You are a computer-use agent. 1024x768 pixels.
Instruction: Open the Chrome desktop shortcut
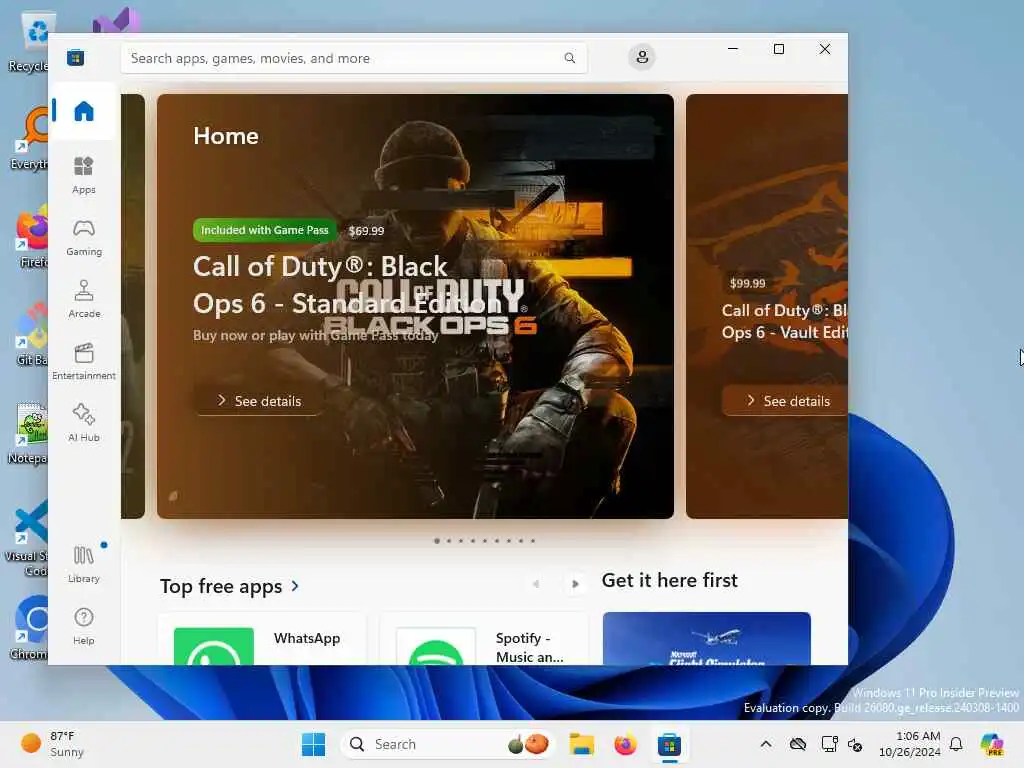[29, 627]
